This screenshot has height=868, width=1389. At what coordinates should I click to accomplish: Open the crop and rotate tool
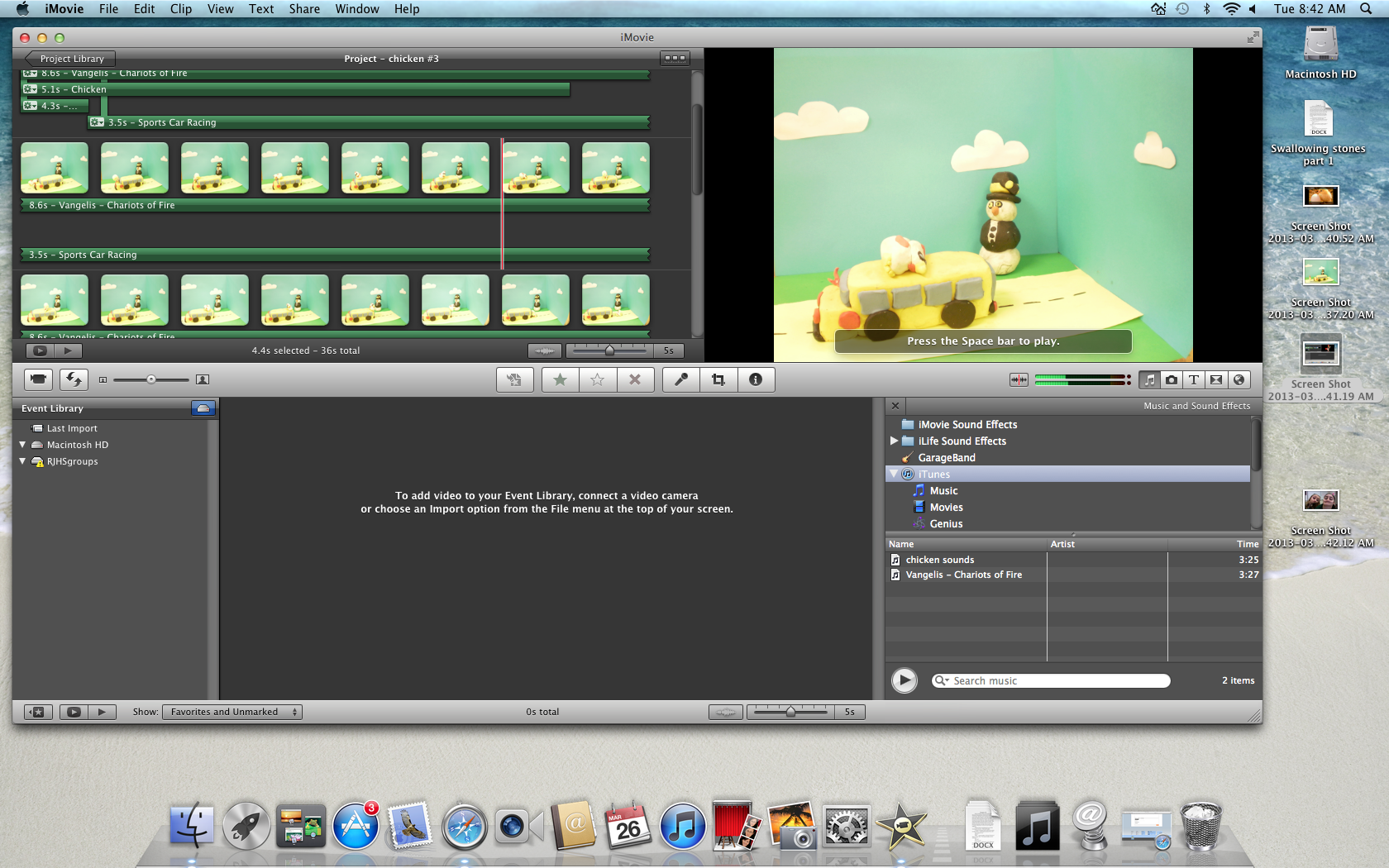pyautogui.click(x=718, y=379)
